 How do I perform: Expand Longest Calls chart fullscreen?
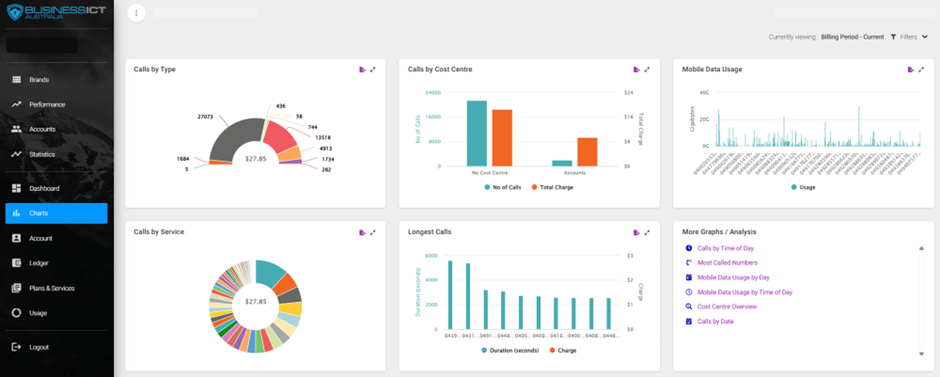647,232
